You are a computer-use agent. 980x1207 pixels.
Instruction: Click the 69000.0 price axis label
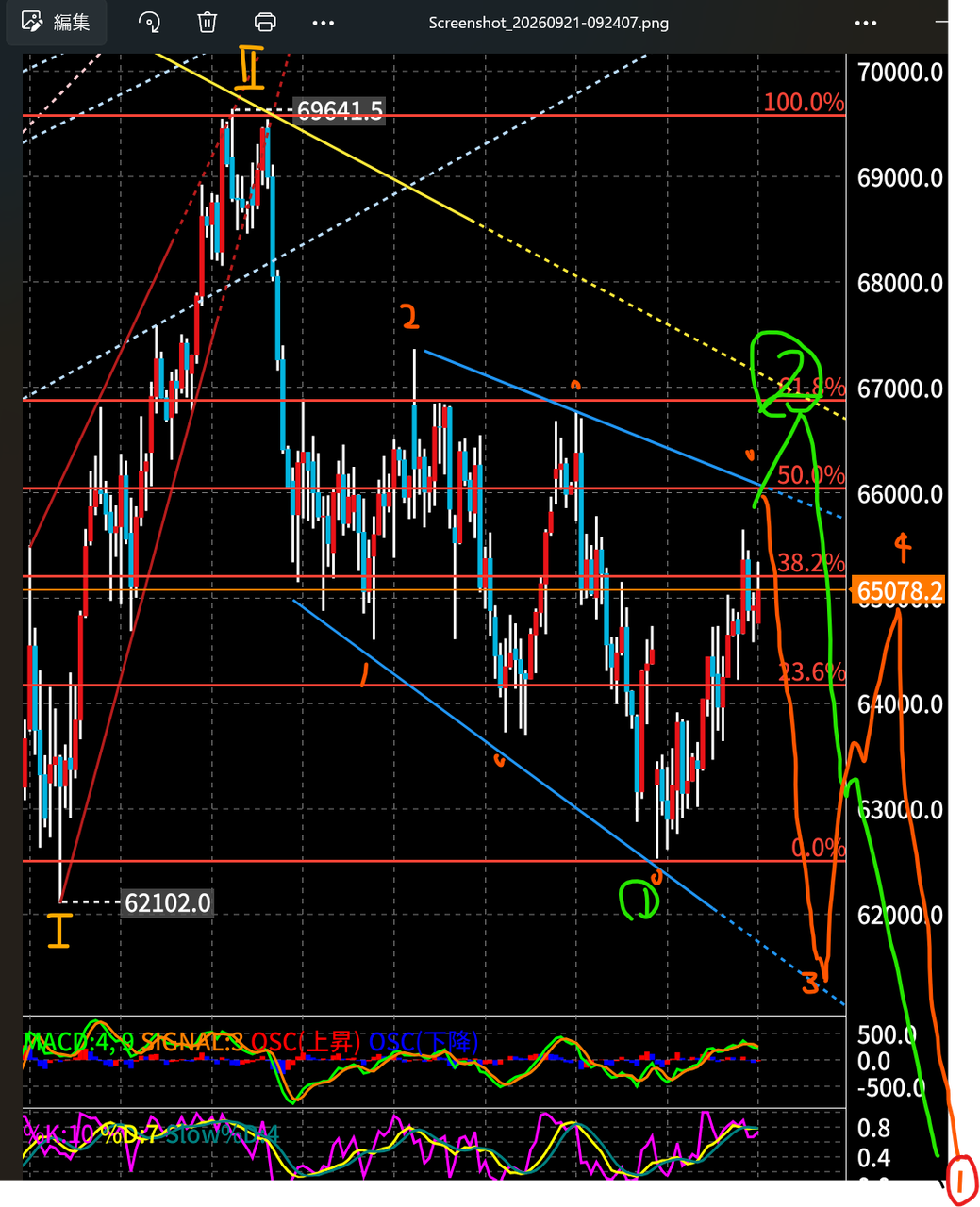[900, 177]
